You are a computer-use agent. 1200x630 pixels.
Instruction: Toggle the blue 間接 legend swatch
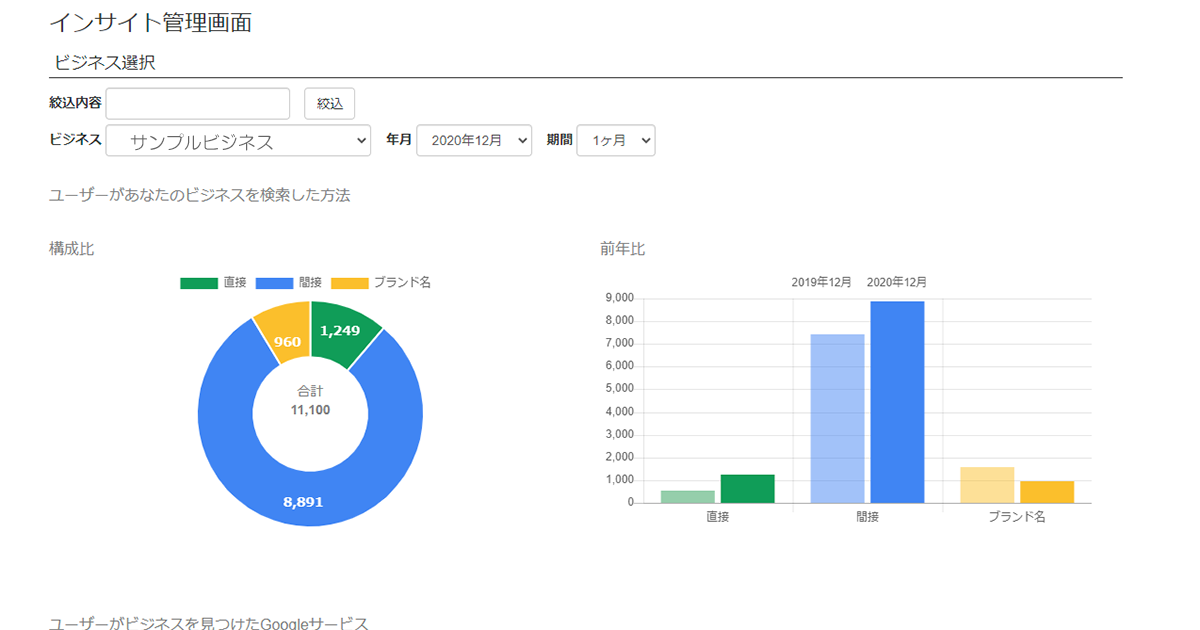pos(274,283)
